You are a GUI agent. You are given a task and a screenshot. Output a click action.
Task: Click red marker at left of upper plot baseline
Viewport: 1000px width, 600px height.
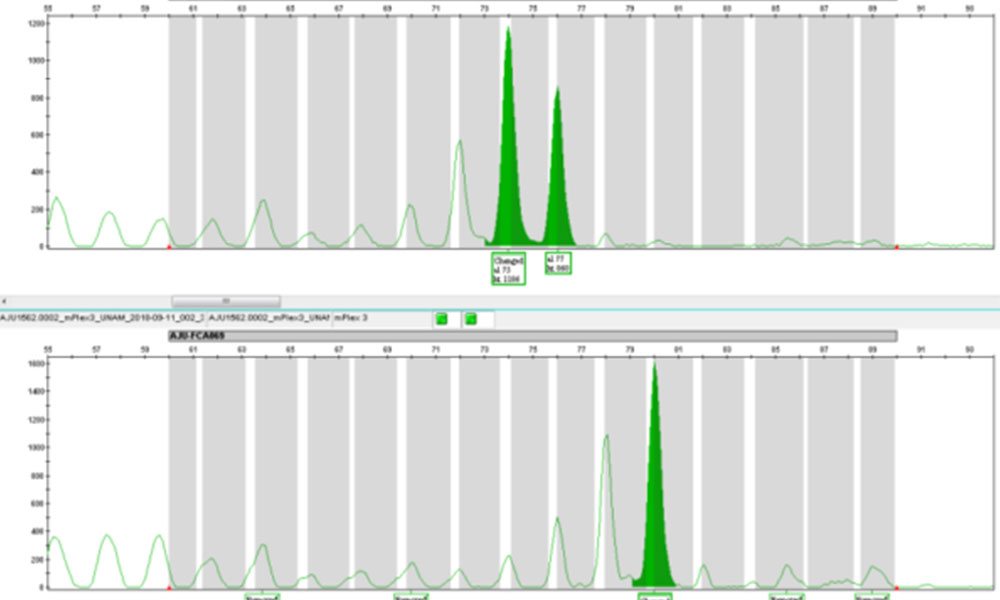[169, 246]
